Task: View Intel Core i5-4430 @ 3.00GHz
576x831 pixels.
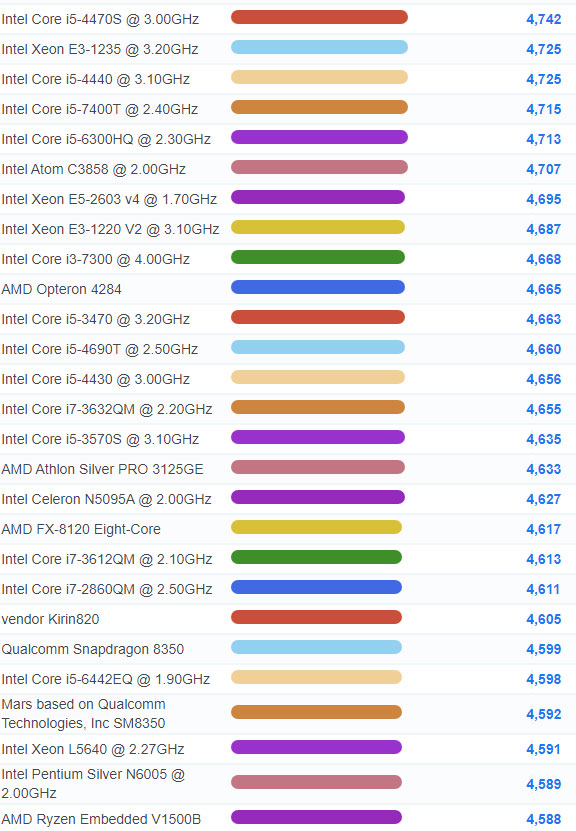Action: pyautogui.click(x=95, y=379)
